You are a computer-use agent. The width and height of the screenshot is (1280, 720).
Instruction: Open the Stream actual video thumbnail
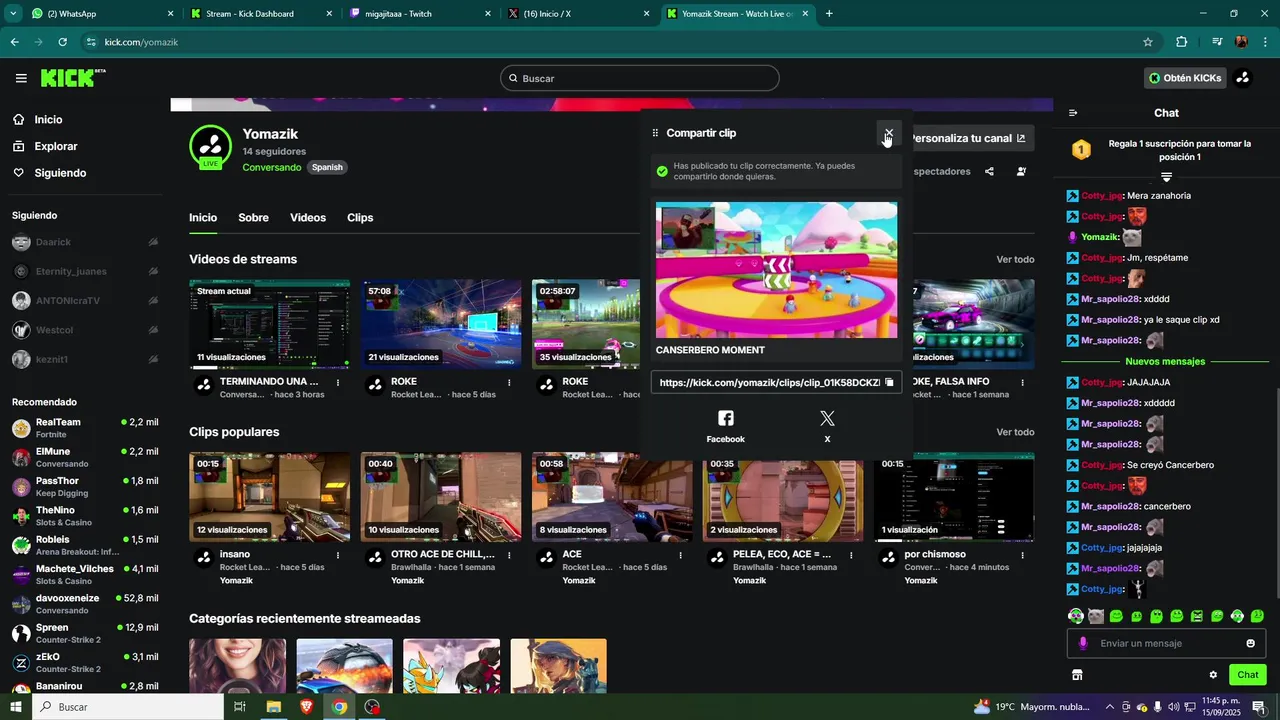269,324
